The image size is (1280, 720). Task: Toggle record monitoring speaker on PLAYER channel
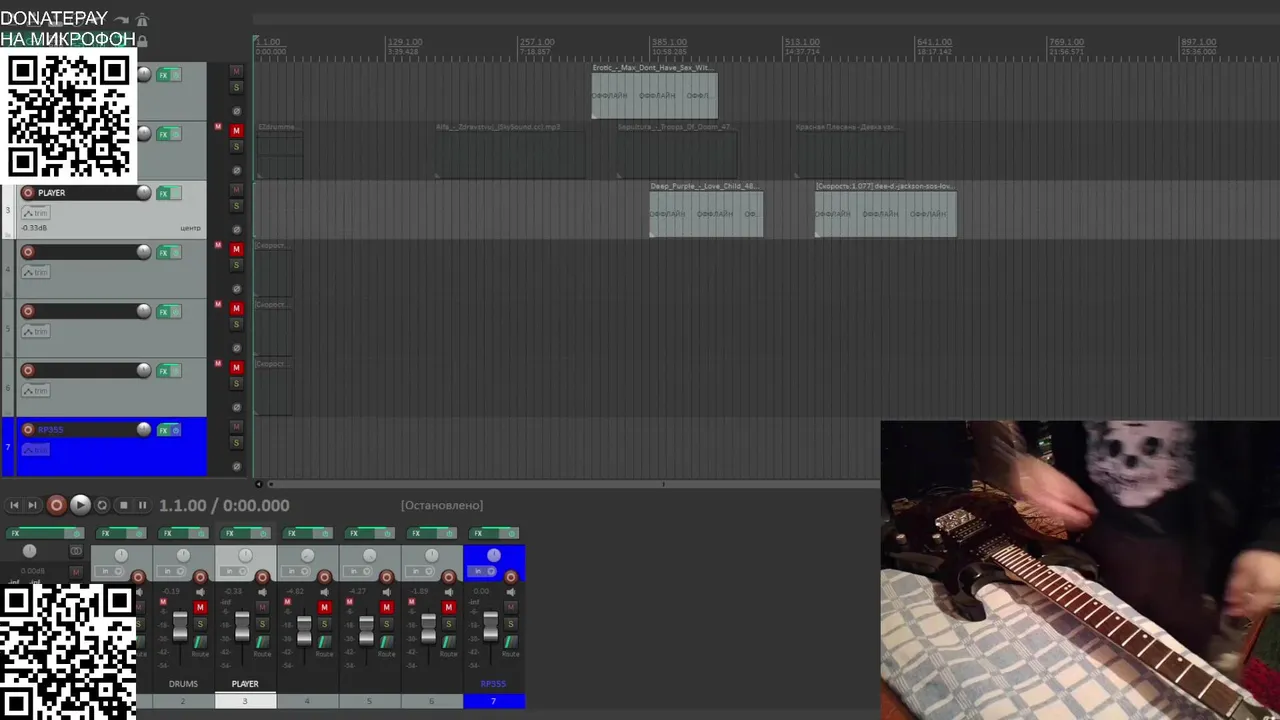click(262, 593)
